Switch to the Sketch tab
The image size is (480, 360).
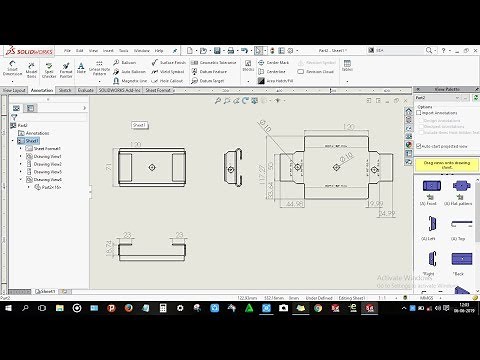(x=65, y=90)
